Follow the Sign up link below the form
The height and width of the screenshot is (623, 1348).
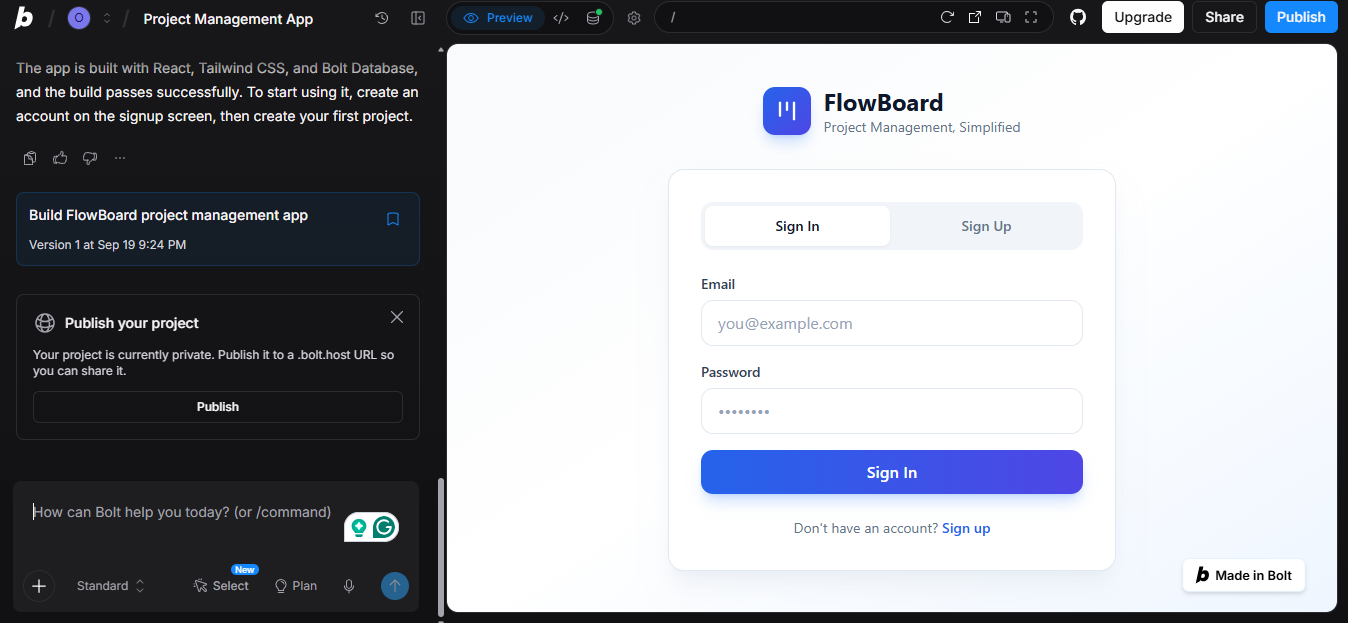click(966, 528)
